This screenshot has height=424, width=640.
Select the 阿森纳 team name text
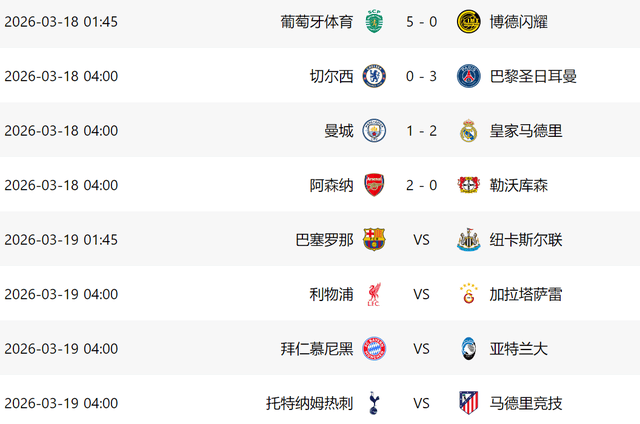[x=331, y=185]
